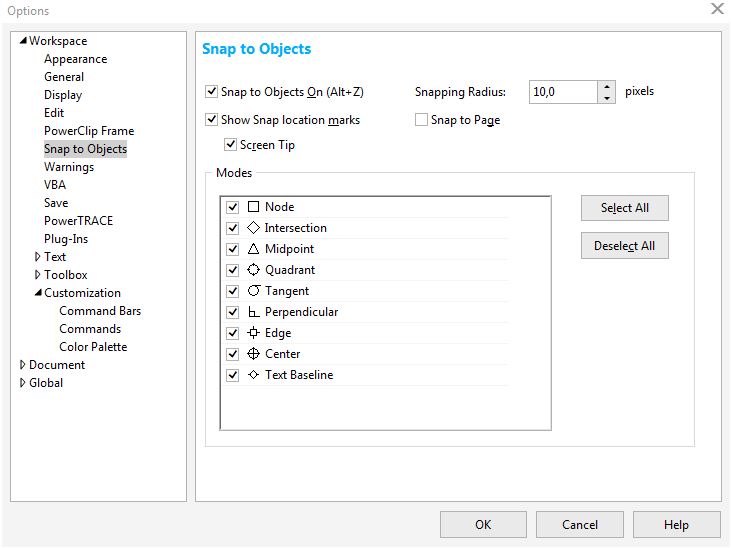Viewport: 731px width, 548px height.
Task: Click the Perpendicular snap mode icon
Action: pos(254,312)
